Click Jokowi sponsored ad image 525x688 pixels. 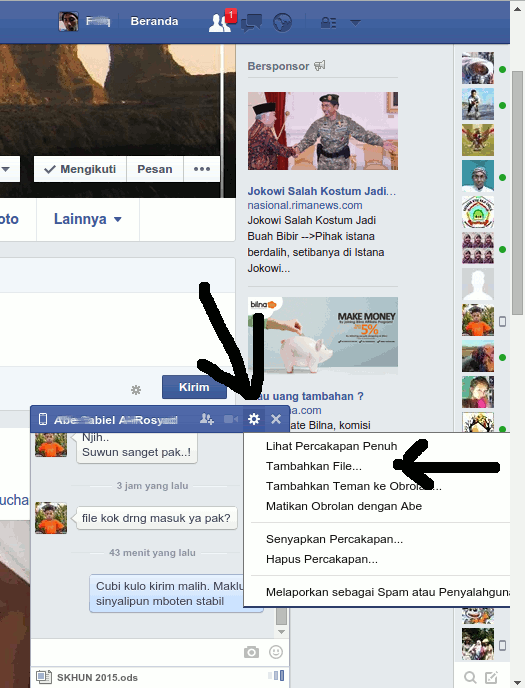click(323, 131)
